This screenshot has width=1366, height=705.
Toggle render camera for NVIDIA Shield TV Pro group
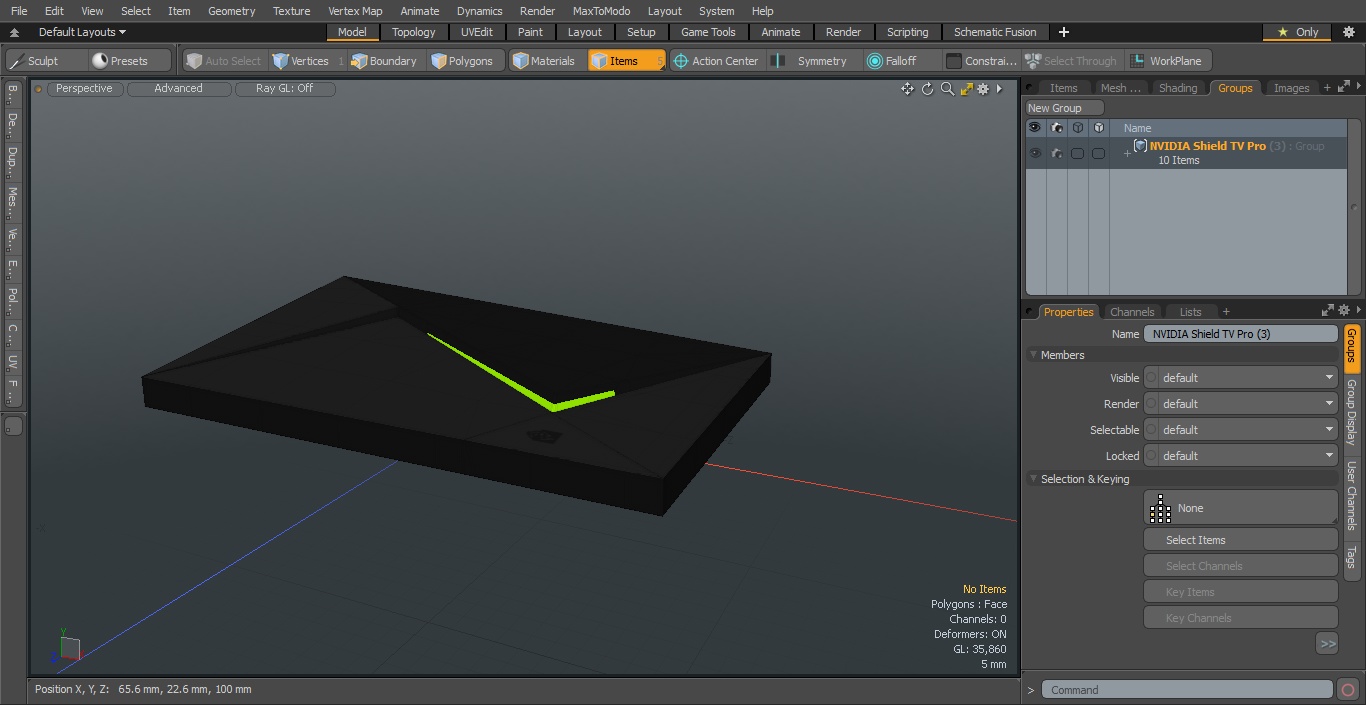(x=1056, y=153)
